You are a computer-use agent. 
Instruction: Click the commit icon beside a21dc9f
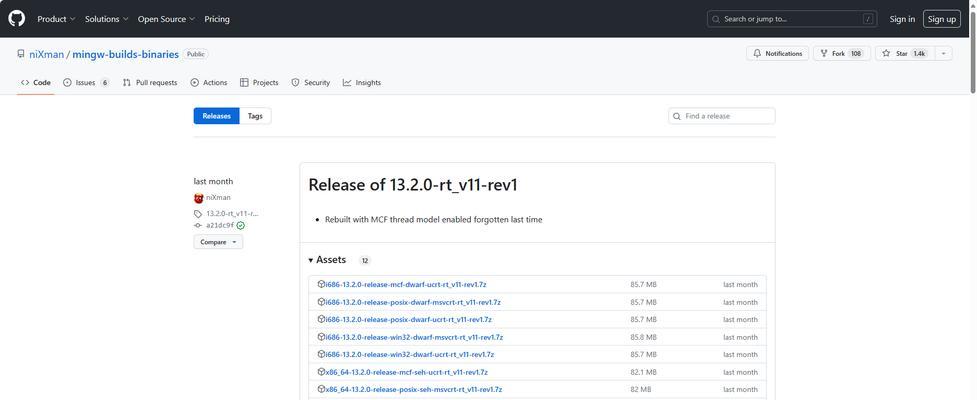click(198, 226)
